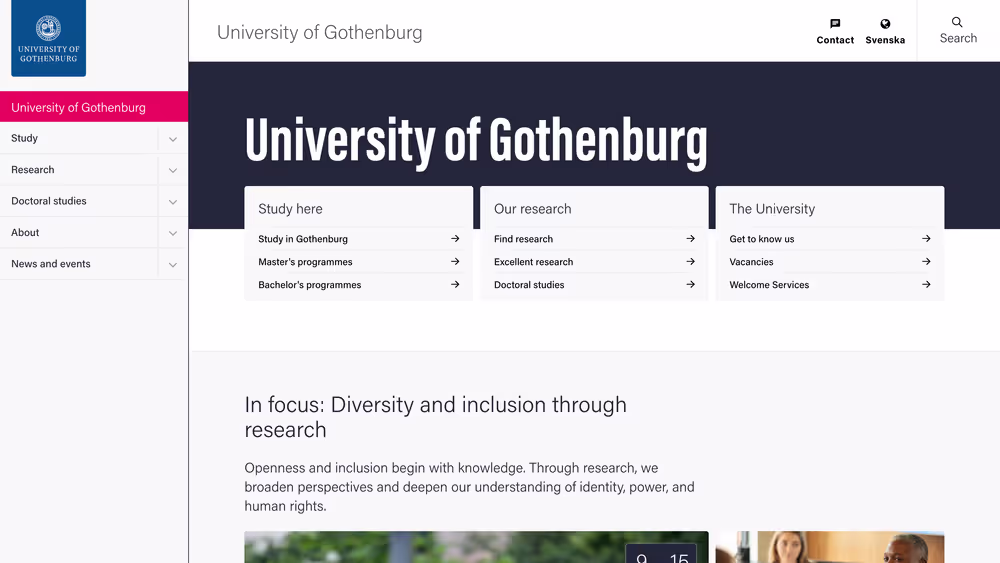This screenshot has width=1000, height=563.
Task: Click arrow beside Vacancies
Action: (x=926, y=261)
